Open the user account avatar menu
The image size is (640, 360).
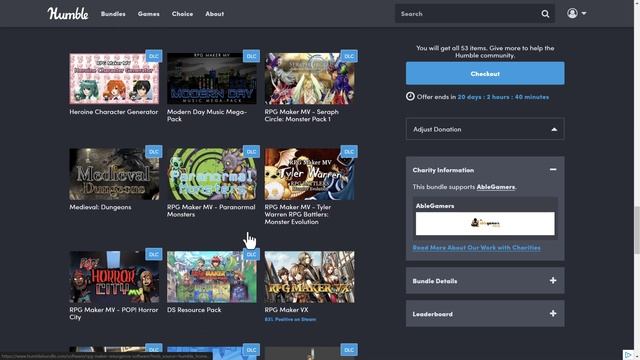pos(572,13)
